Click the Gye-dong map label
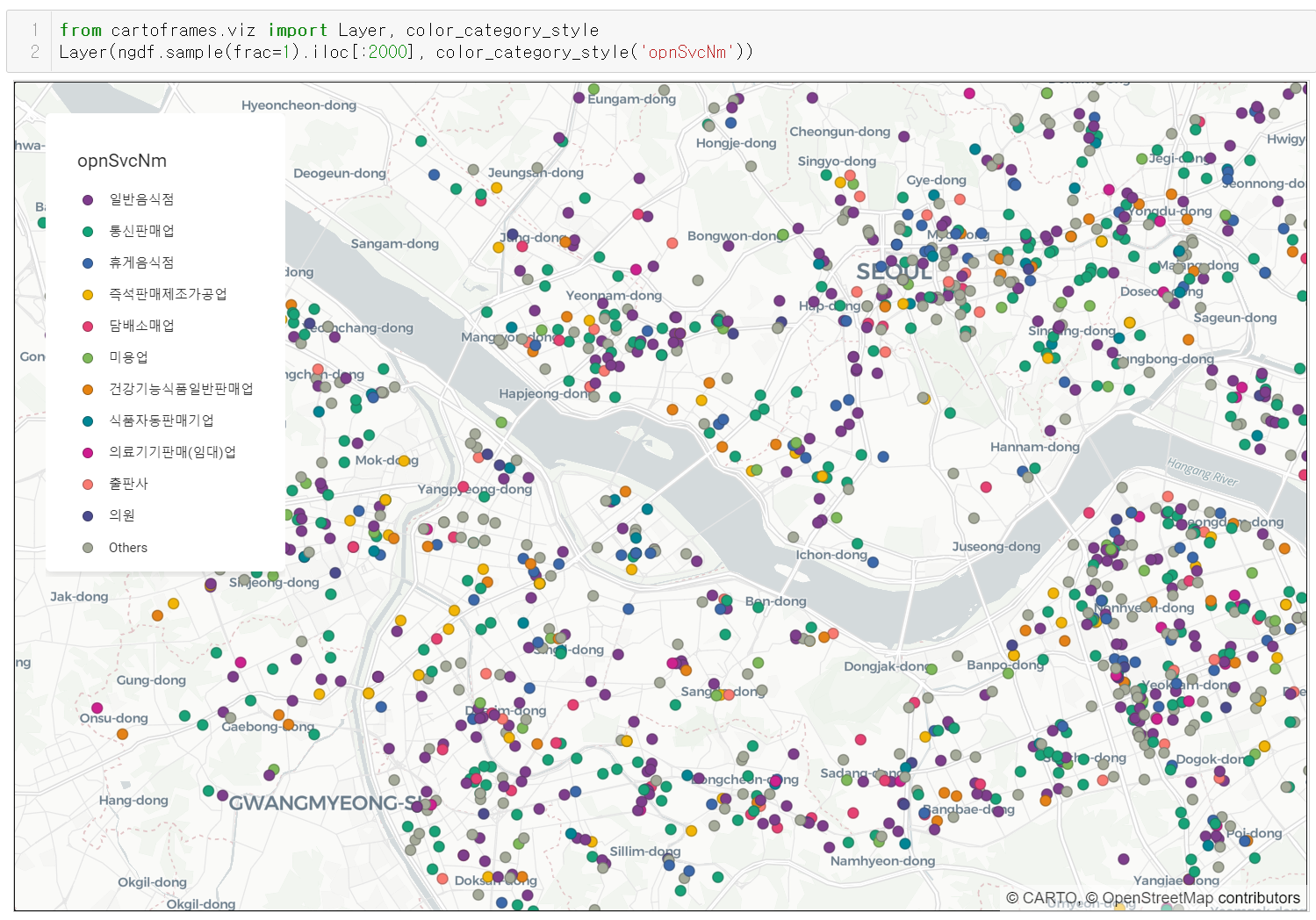Screen dimensions: 1316x920 [x=937, y=180]
